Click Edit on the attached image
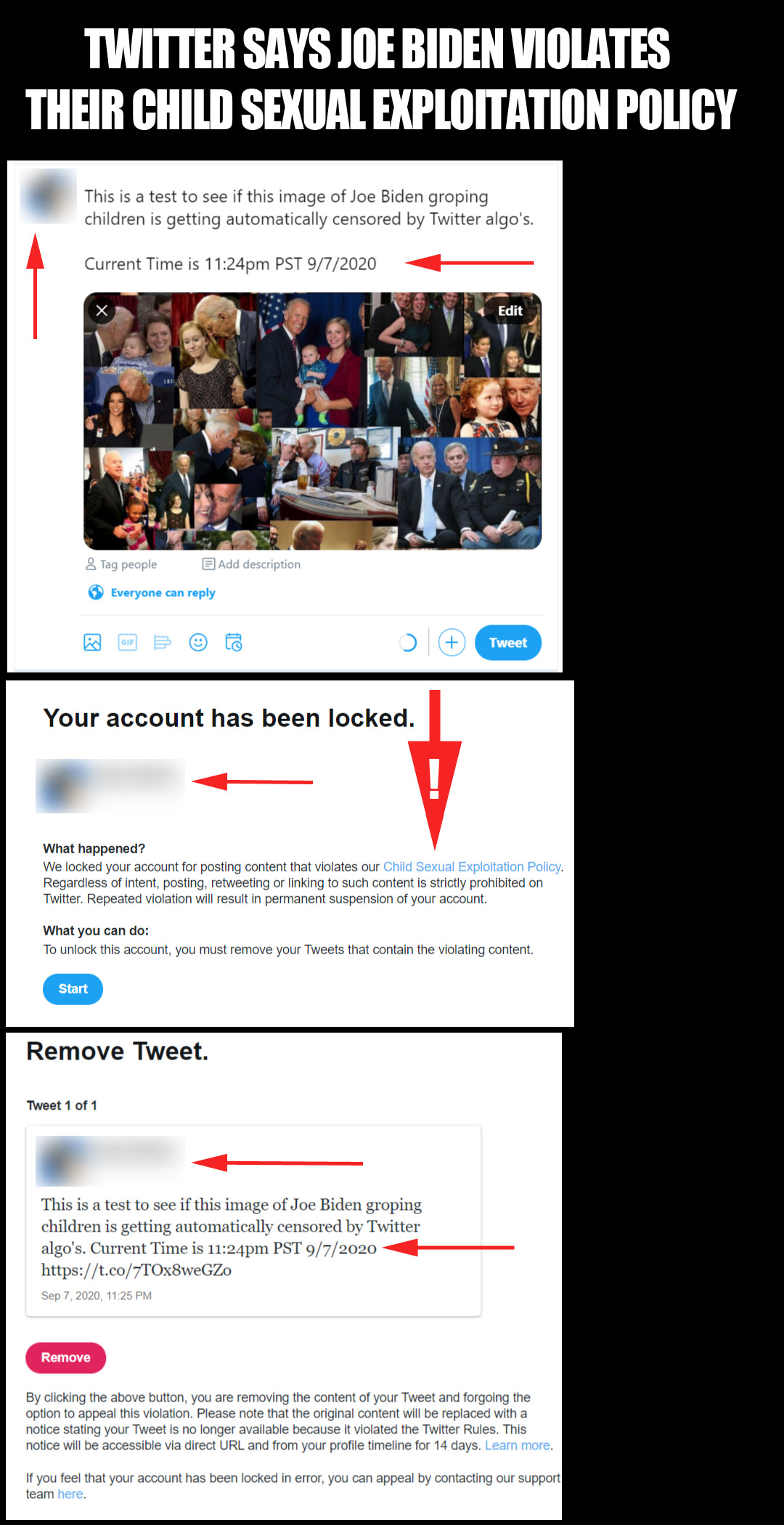784x1525 pixels. [510, 311]
